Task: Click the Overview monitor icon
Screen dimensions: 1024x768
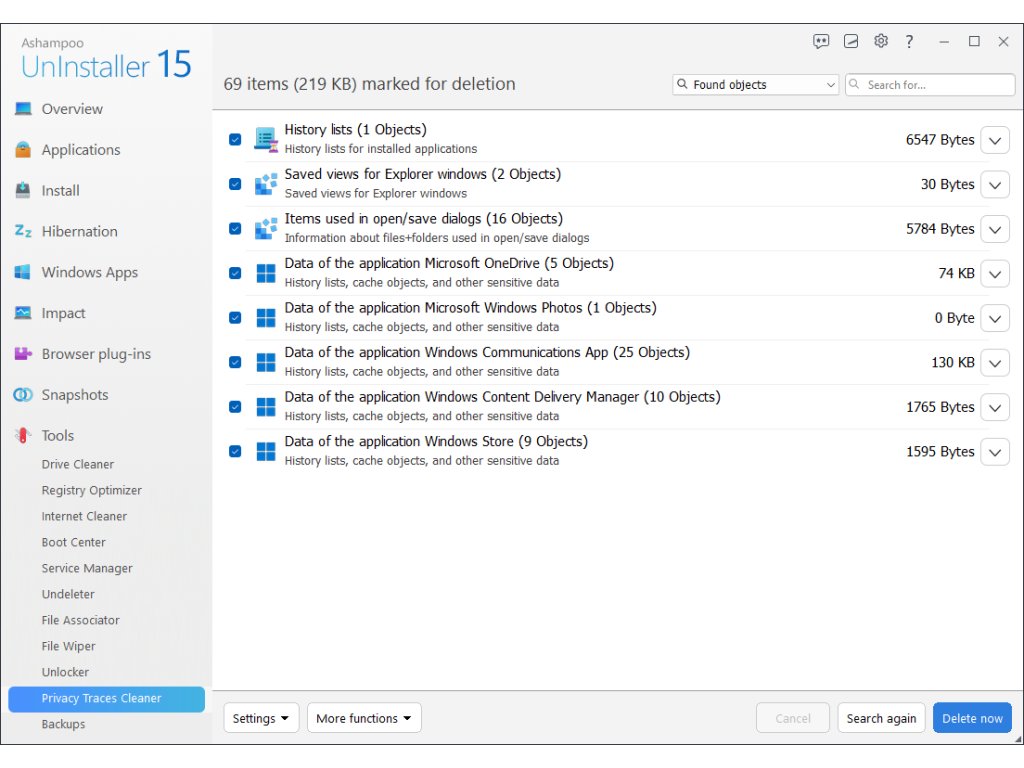Action: point(23,108)
